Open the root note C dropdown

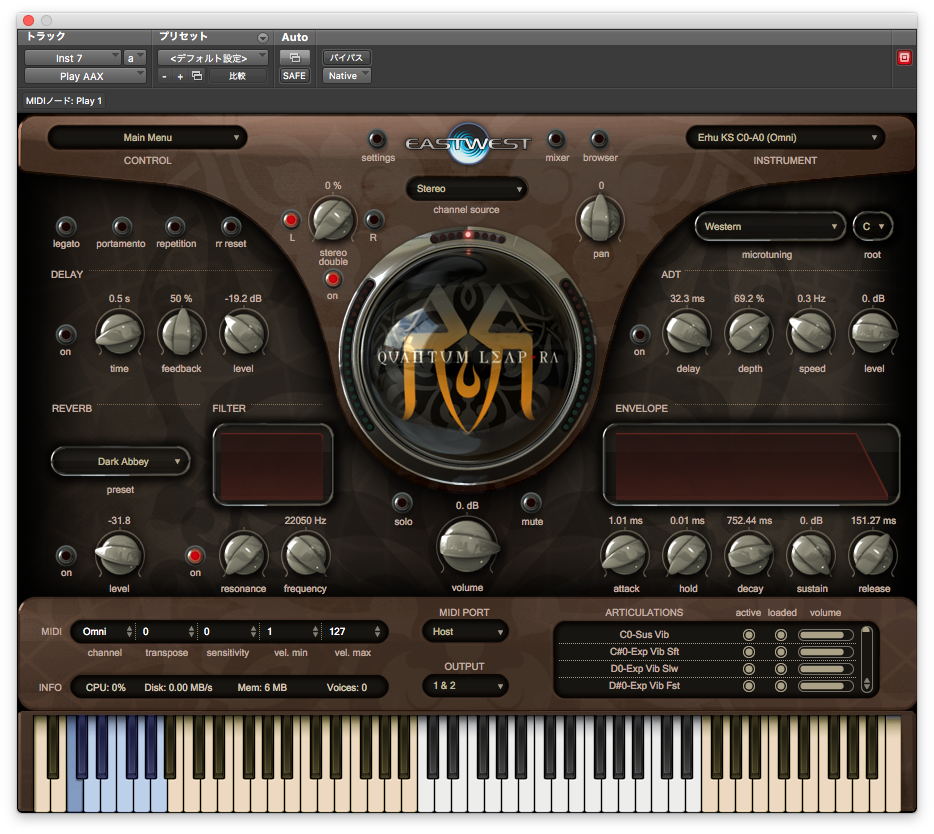(873, 226)
